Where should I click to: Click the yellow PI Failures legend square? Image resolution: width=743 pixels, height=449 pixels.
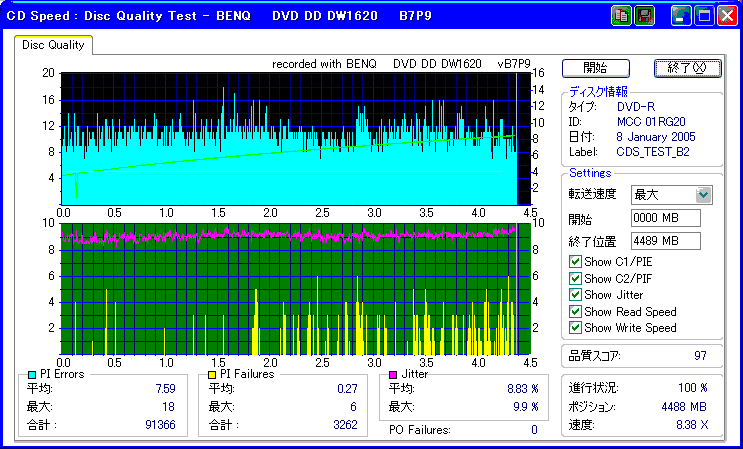(212, 374)
